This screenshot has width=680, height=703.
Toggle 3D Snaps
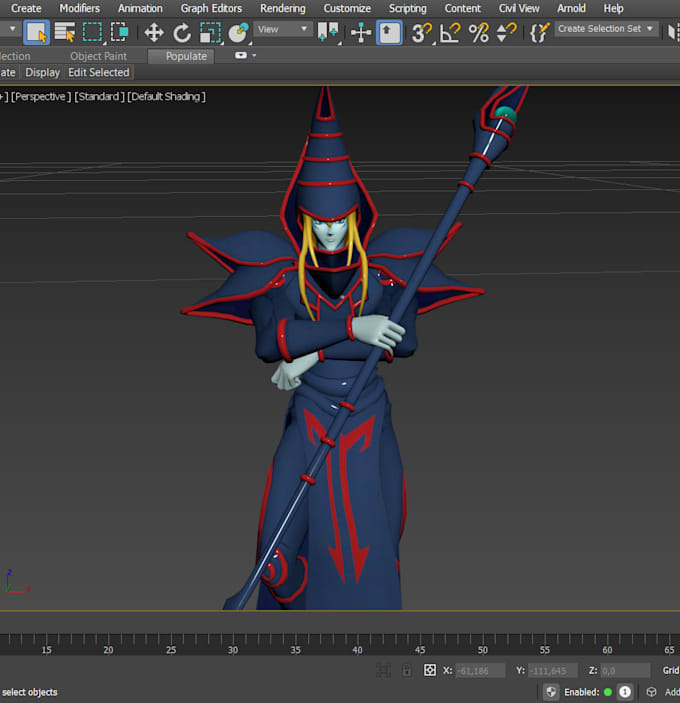(421, 33)
